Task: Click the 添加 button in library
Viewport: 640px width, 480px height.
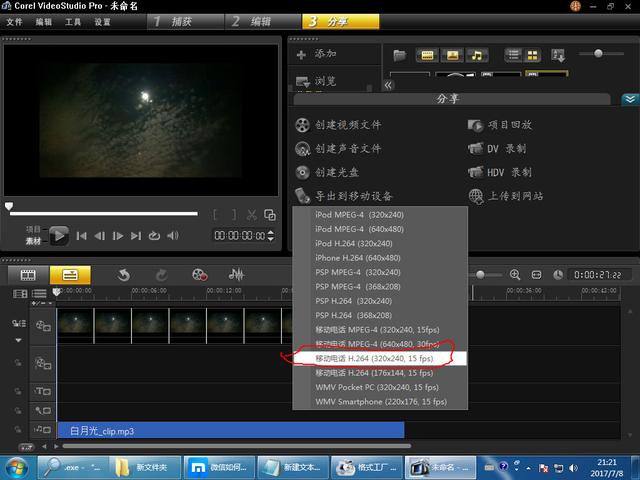Action: [316, 54]
